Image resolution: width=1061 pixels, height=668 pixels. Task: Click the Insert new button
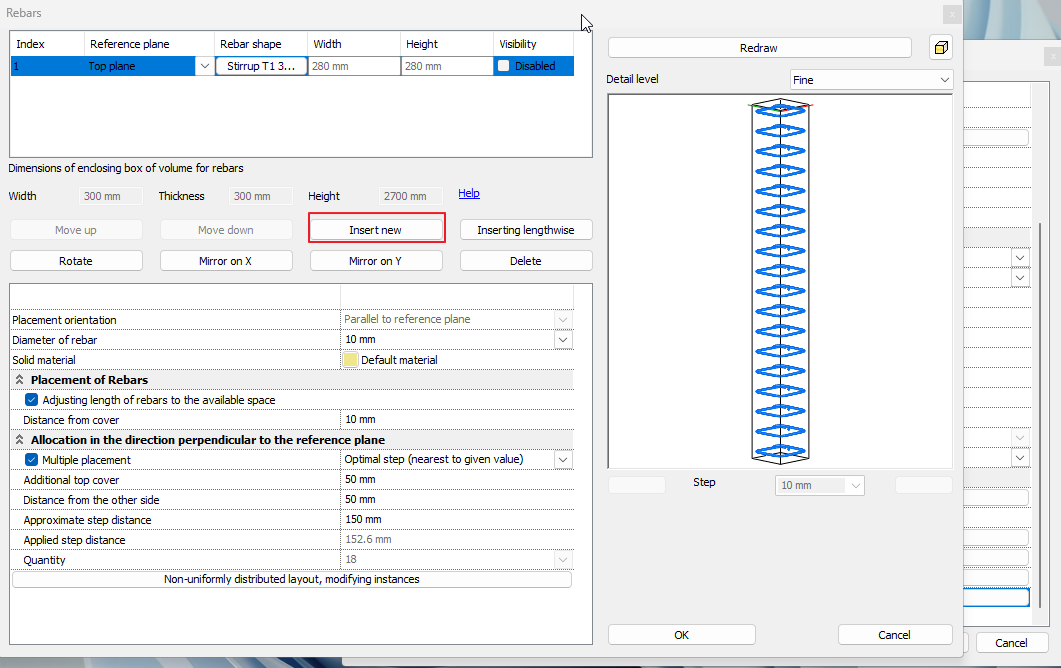pyautogui.click(x=376, y=230)
